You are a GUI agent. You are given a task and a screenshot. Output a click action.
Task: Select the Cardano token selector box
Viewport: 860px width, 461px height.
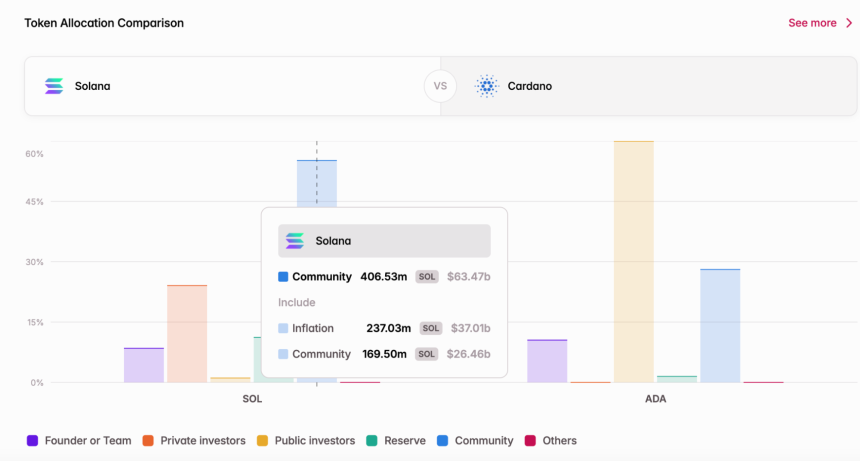[649, 86]
